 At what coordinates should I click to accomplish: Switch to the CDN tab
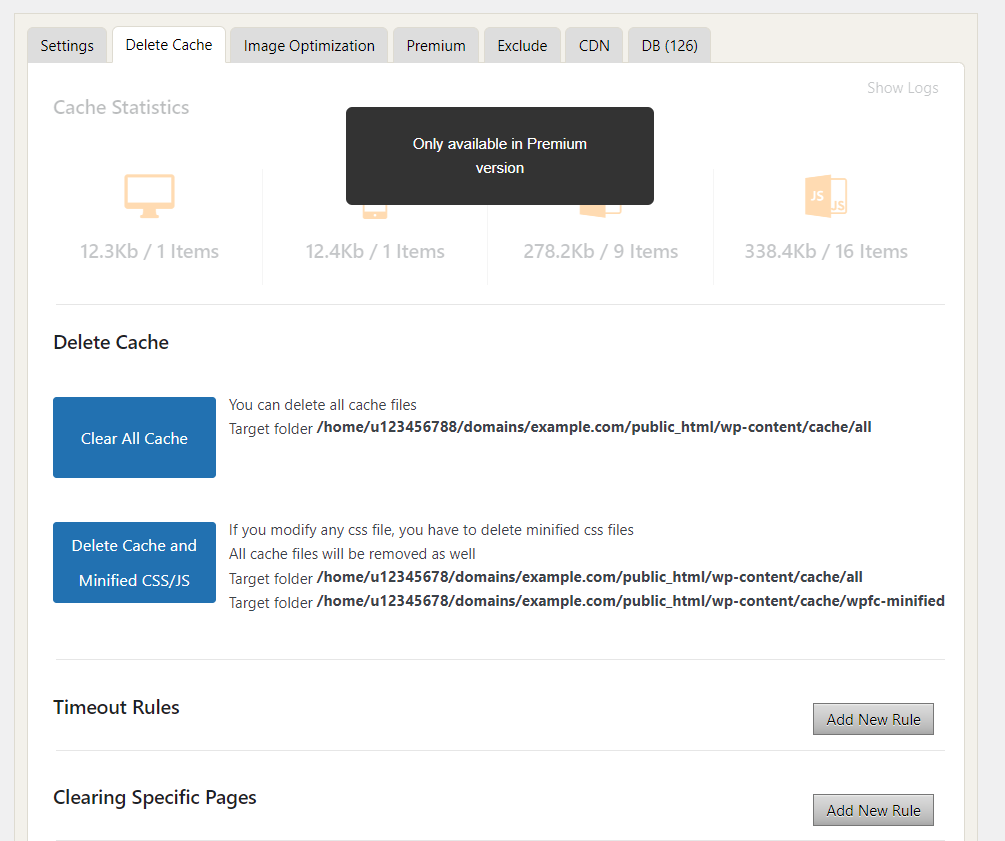(594, 46)
